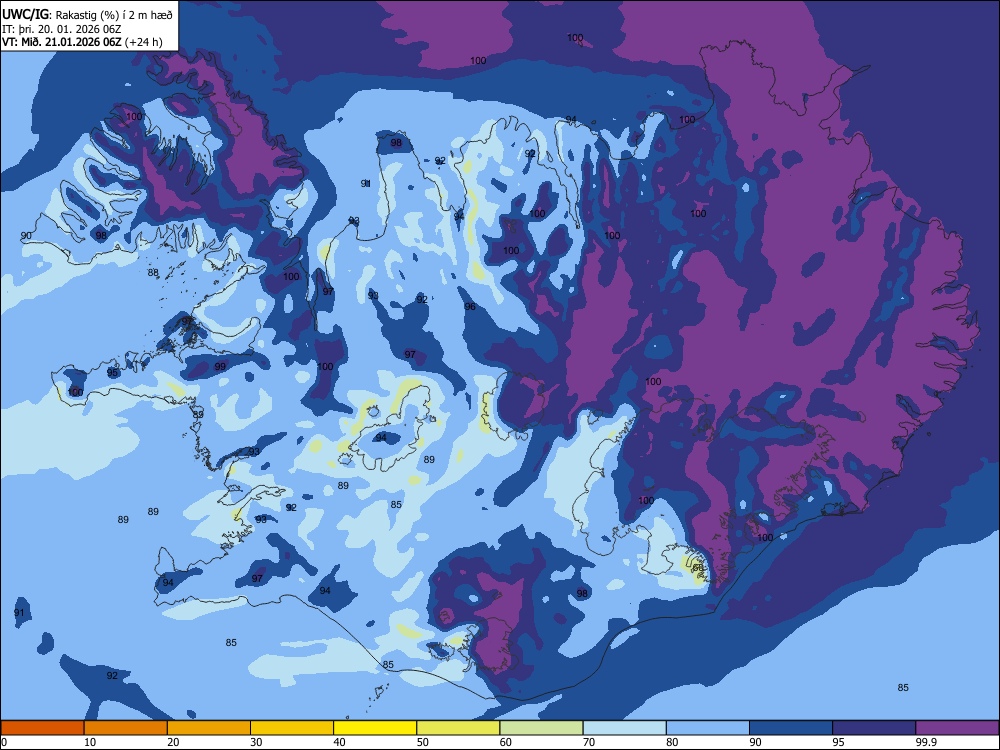Pick the 20–30 light orange legend swatch
This screenshot has height=750, width=1000.
coord(209,728)
